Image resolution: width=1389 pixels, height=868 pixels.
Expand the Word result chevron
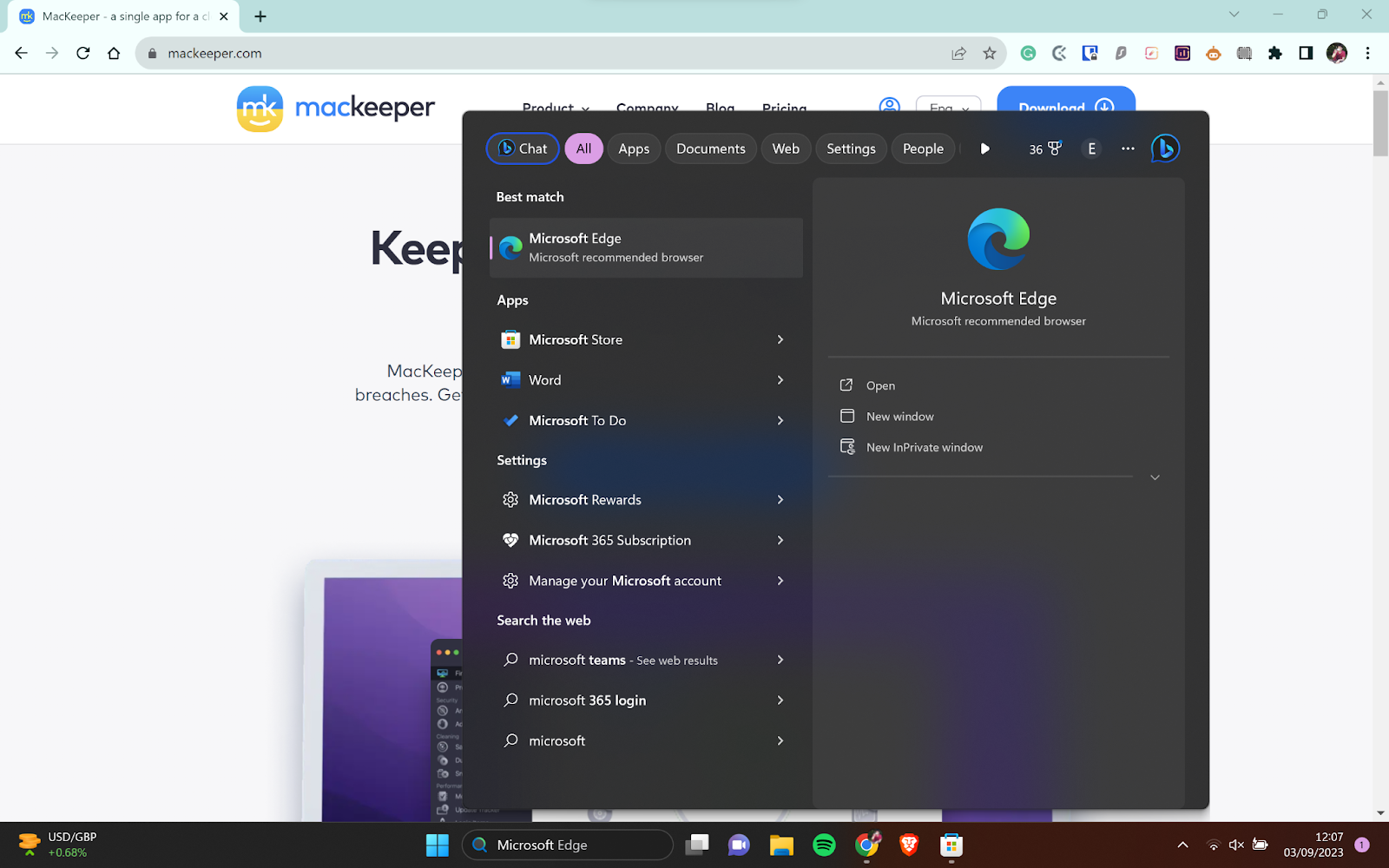[780, 380]
